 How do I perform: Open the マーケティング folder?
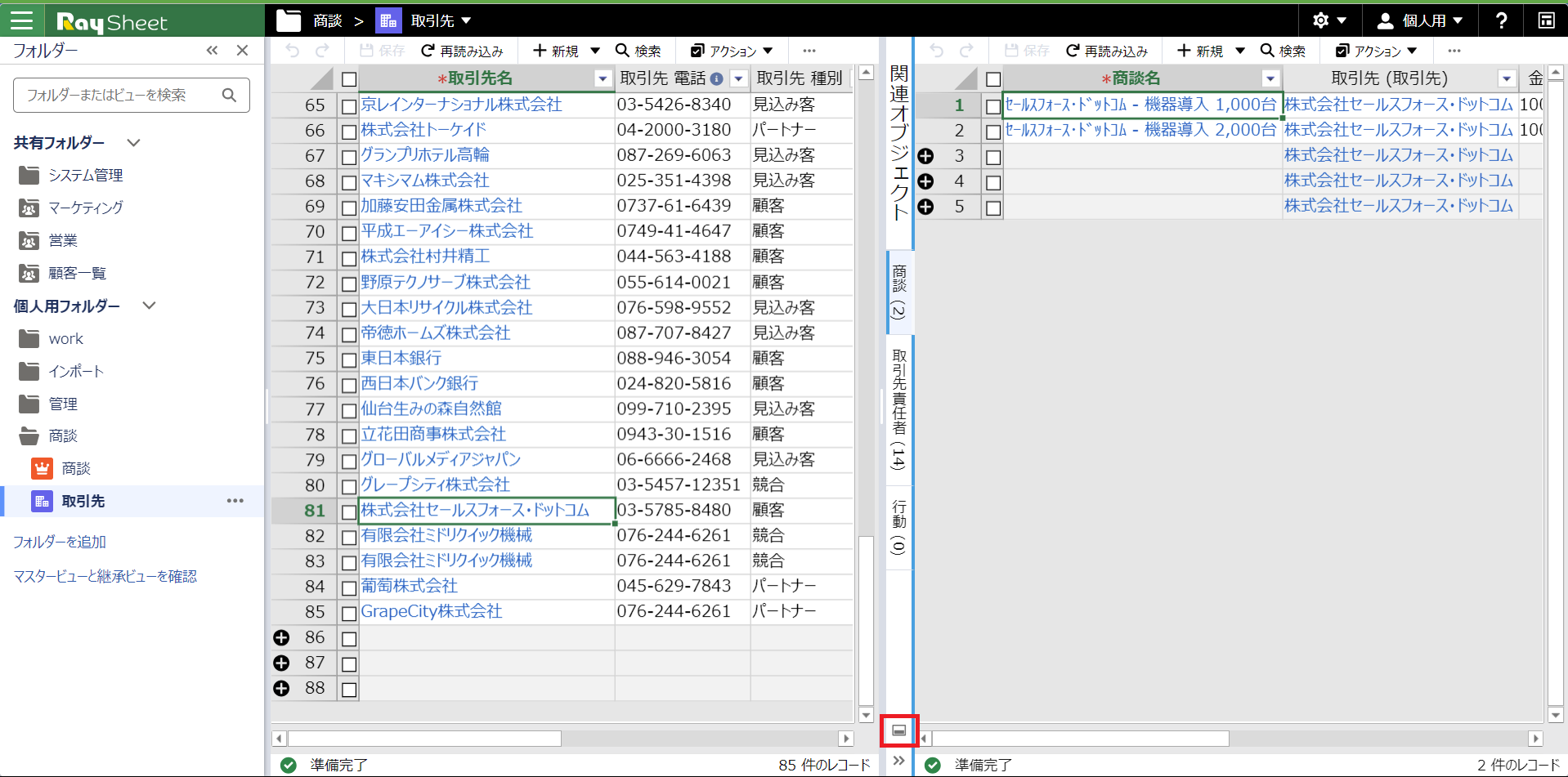point(86,208)
